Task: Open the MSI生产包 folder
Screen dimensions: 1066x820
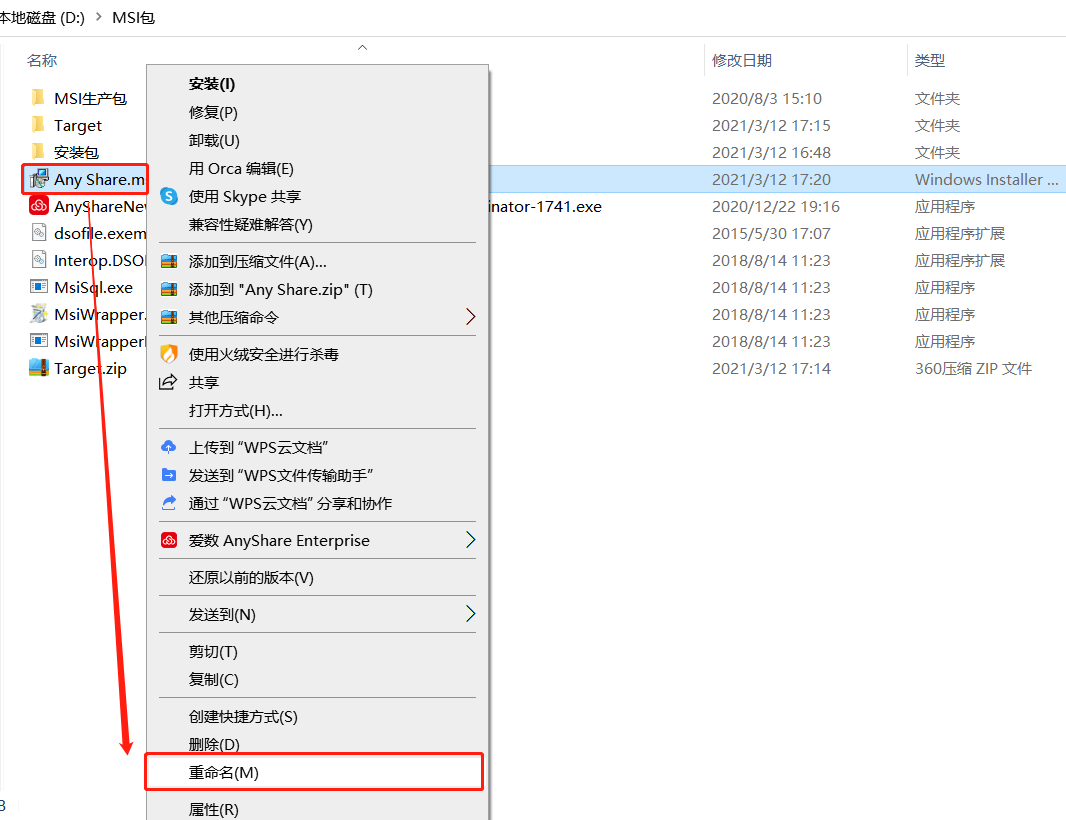Action: click(x=90, y=99)
